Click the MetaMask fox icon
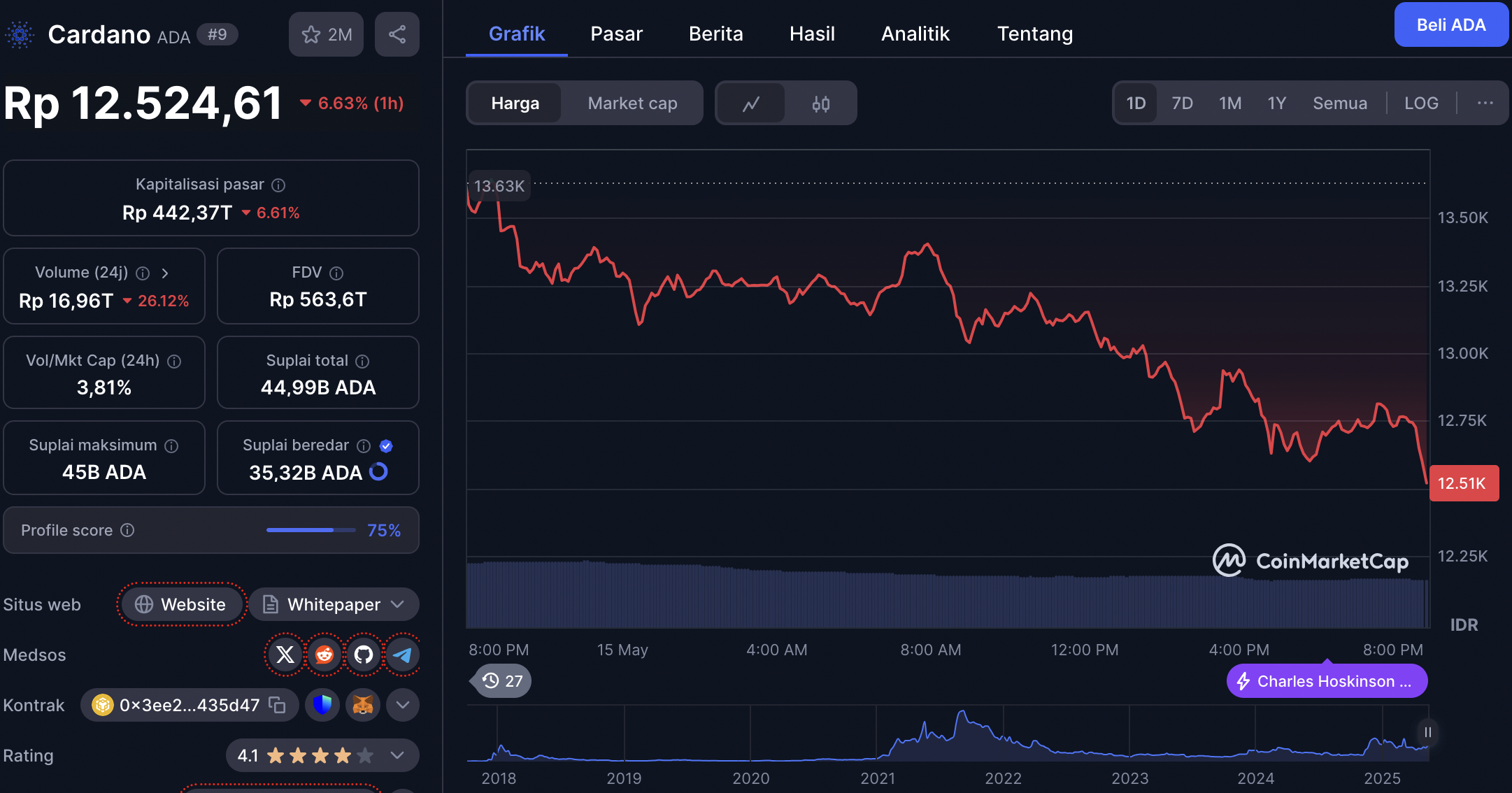Screen dimensions: 1512x793 tap(362, 705)
